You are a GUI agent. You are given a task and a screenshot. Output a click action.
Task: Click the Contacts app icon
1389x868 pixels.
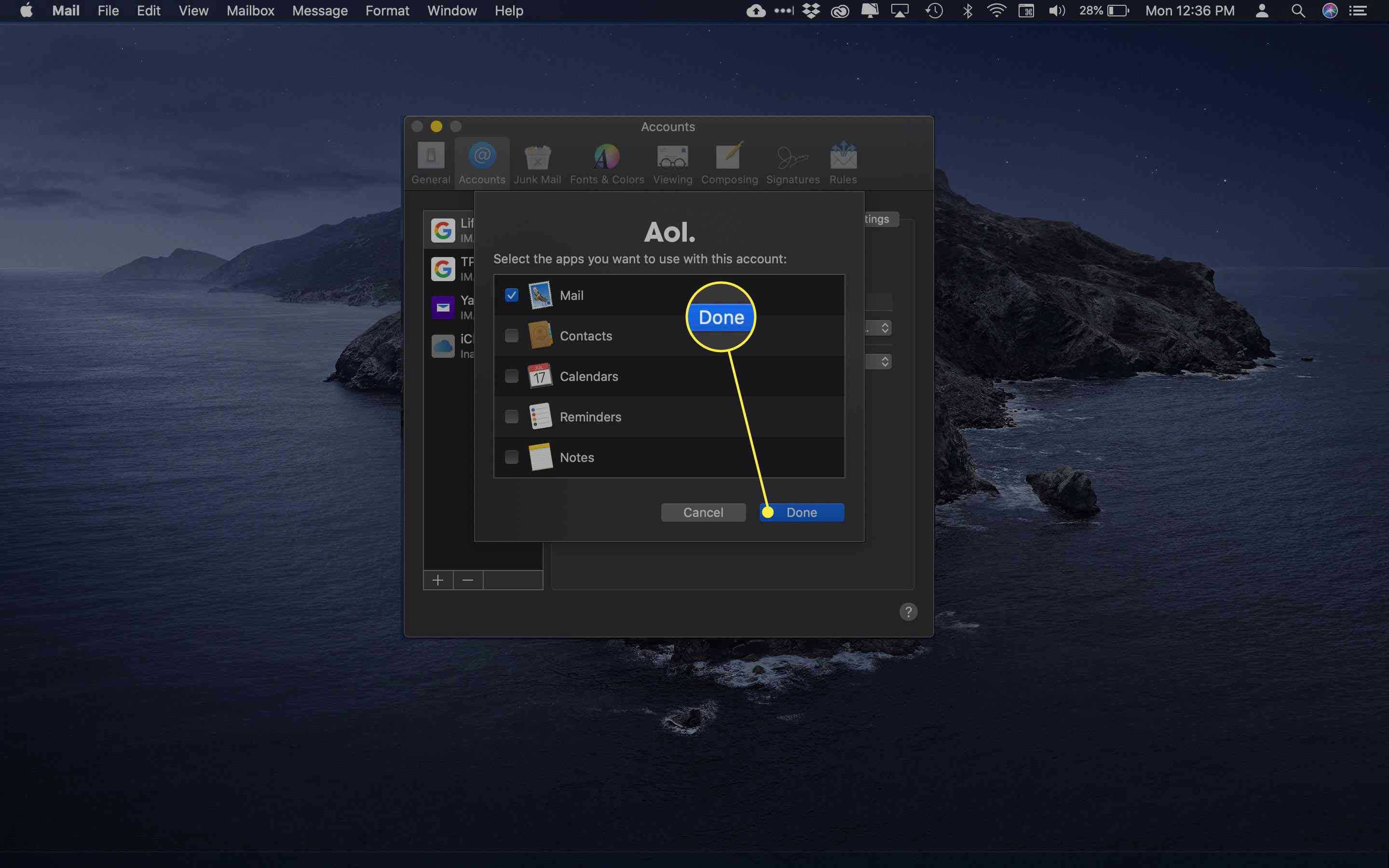(540, 335)
